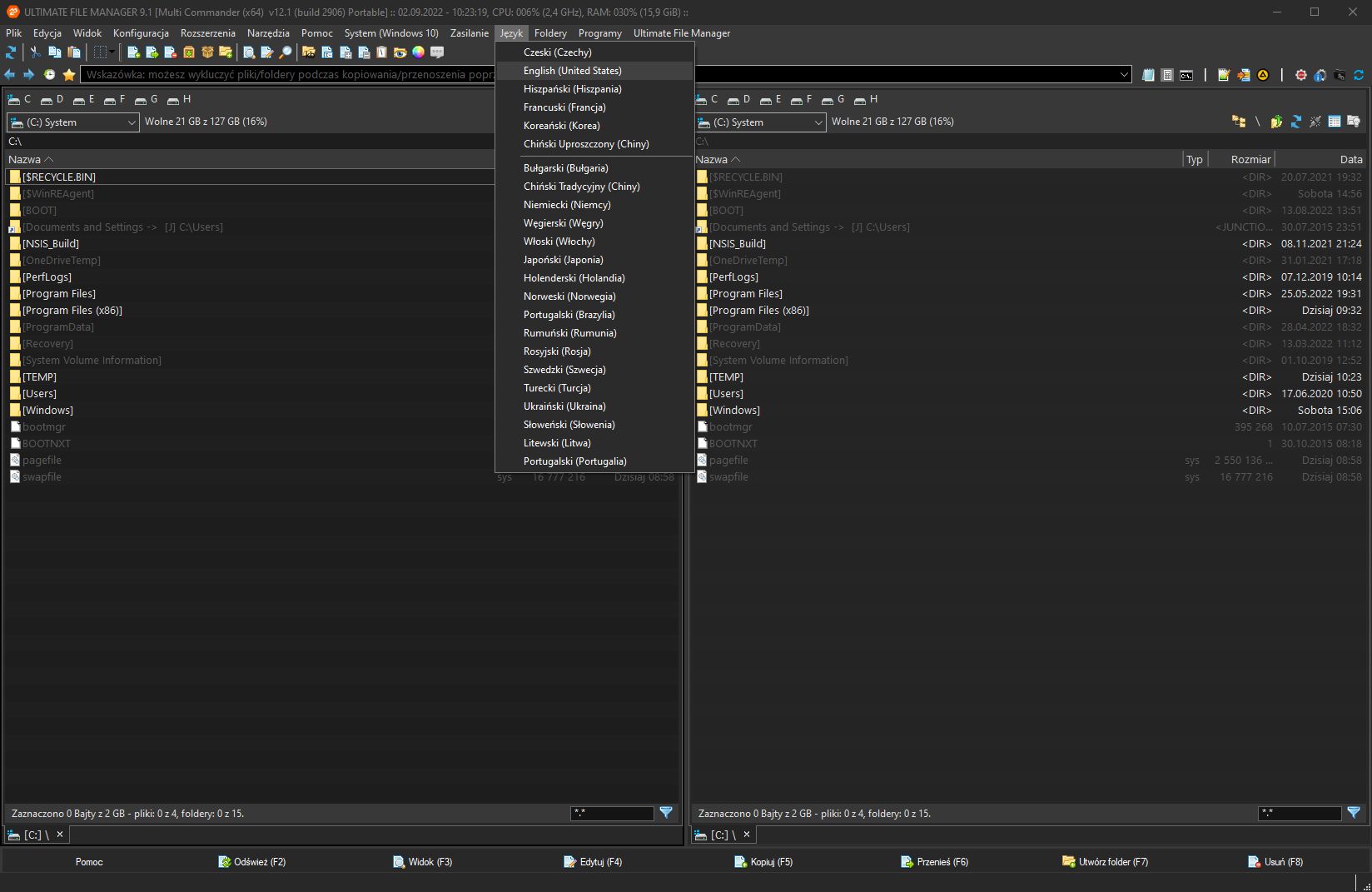
Task: Open the Narzędzia menu
Action: [x=268, y=33]
